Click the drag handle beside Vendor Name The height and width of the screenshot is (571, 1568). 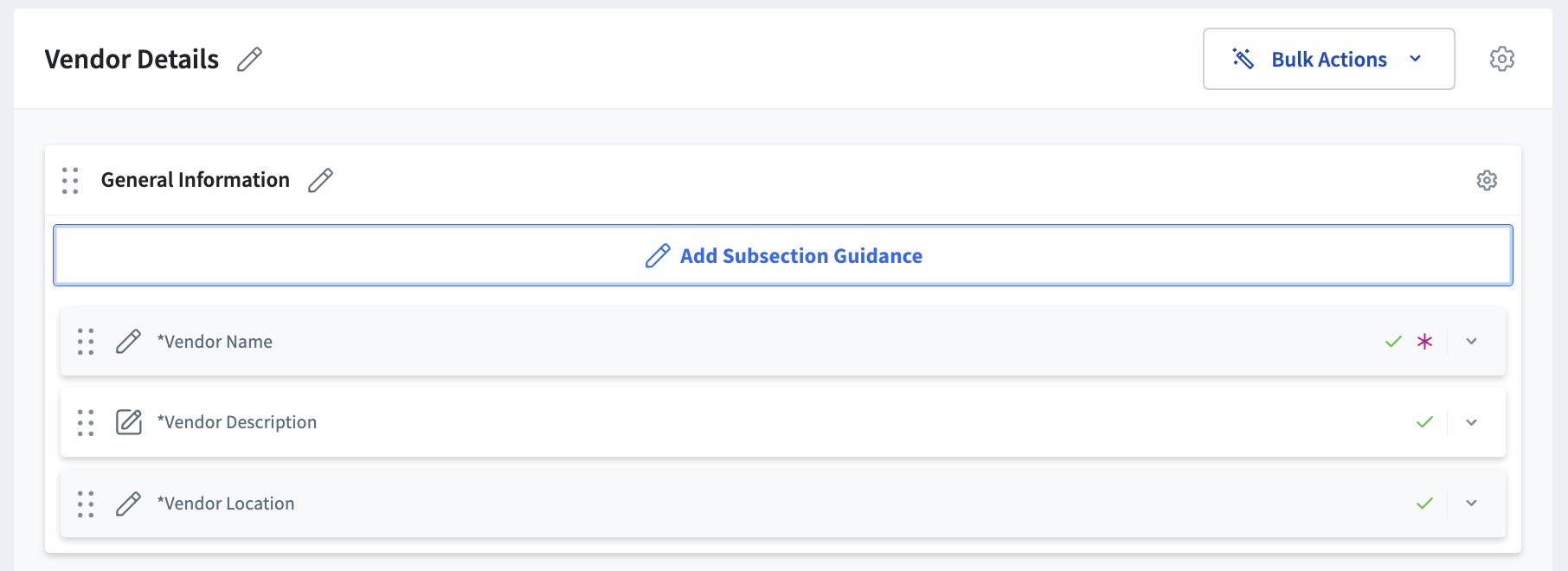point(85,341)
